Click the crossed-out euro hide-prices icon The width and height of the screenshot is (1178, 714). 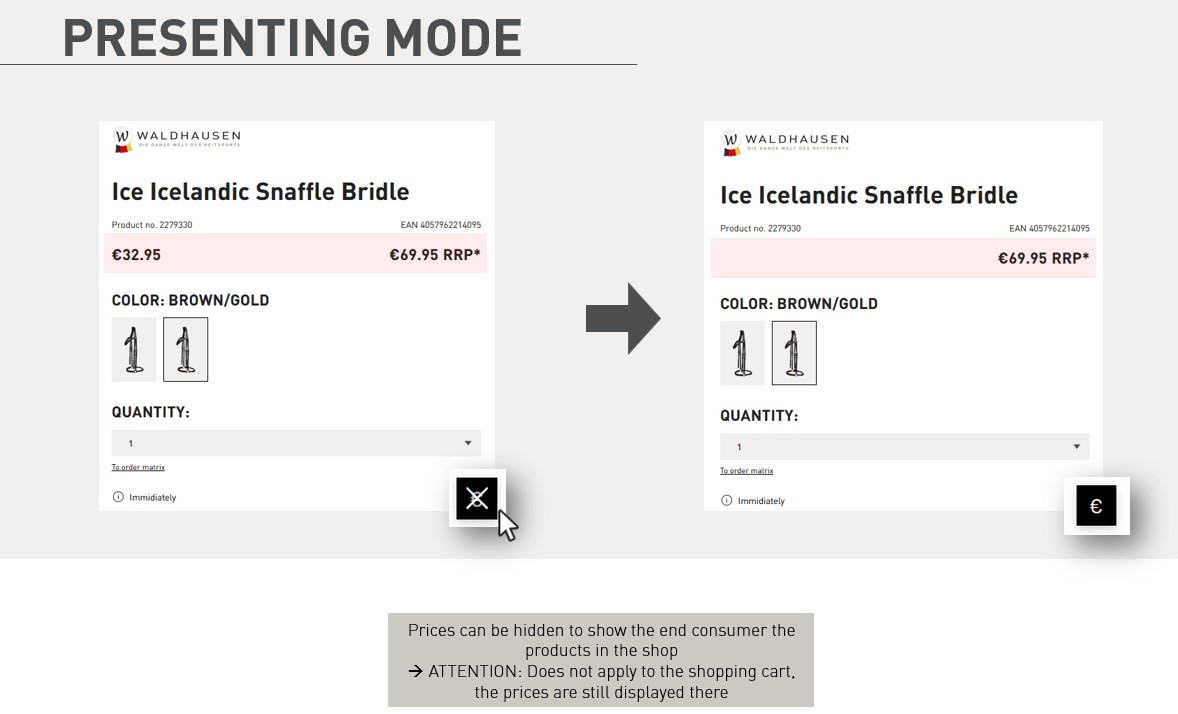coord(477,498)
